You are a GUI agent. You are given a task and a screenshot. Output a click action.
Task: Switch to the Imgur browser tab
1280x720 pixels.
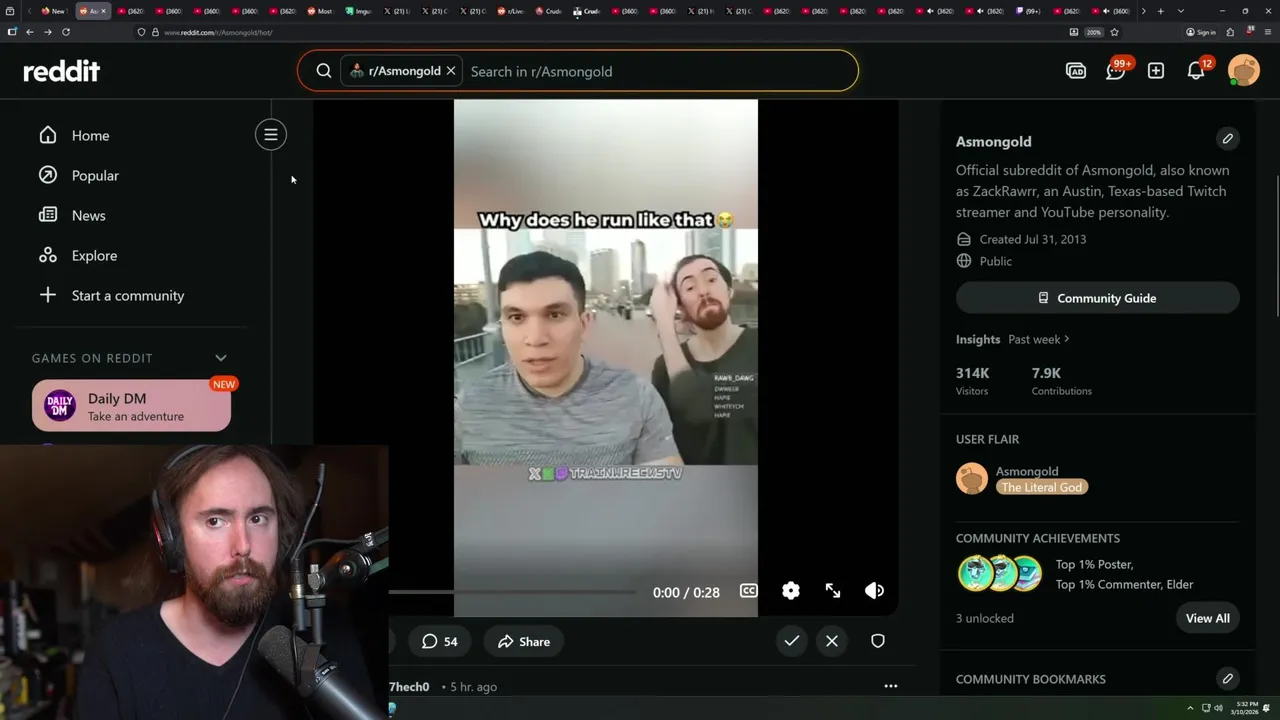tap(358, 11)
